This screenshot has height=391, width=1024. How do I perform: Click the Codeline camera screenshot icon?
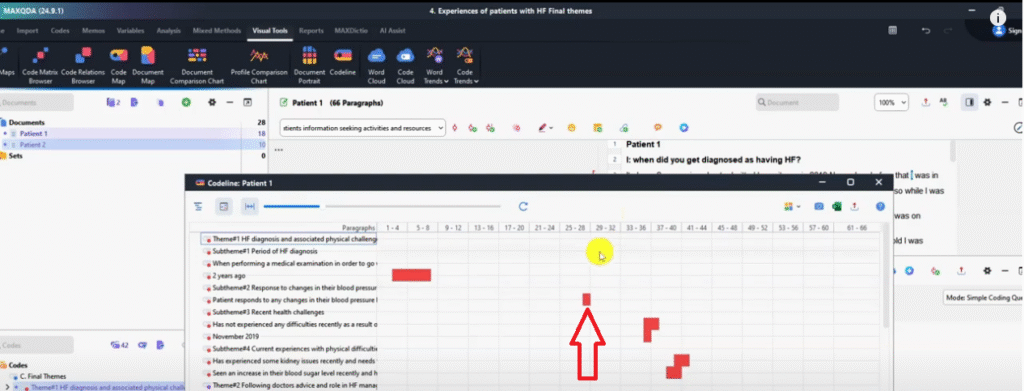[818, 206]
